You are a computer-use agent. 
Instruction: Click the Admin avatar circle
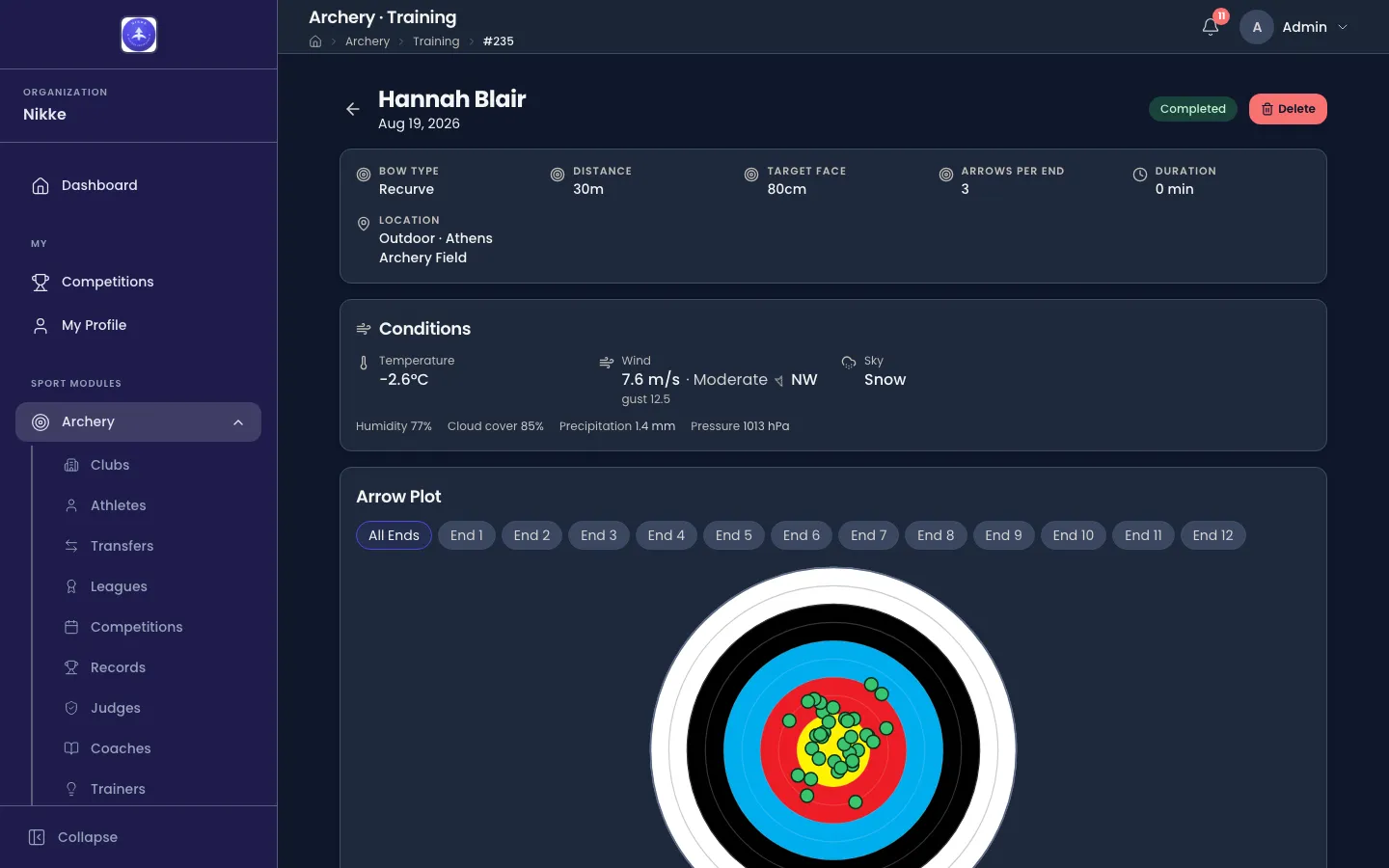pos(1257,27)
